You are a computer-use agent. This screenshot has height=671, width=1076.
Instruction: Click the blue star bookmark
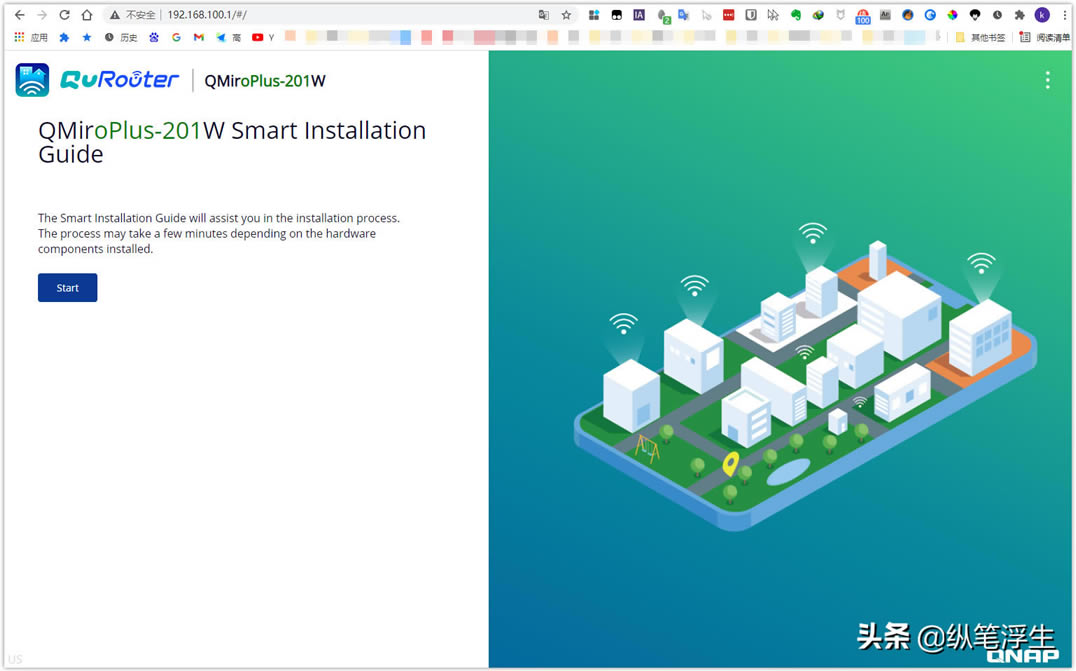[x=86, y=37]
